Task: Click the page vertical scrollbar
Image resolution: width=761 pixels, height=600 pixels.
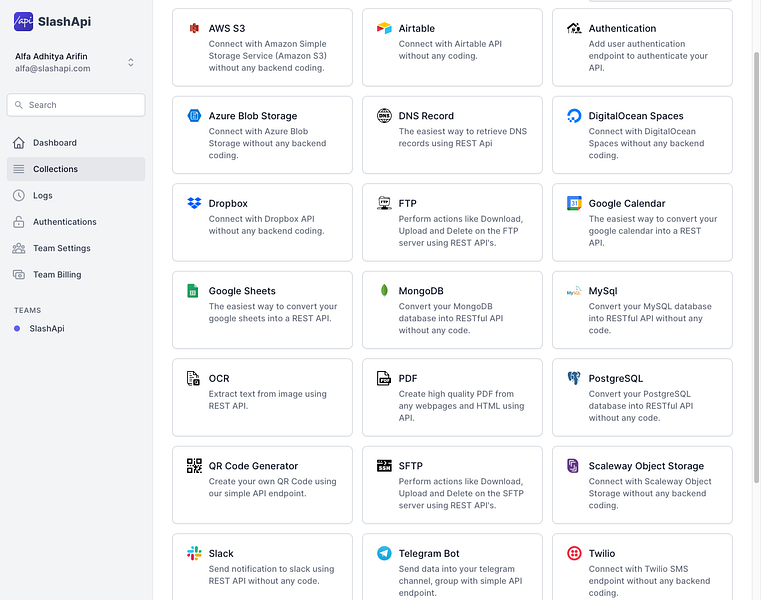Action: point(756,267)
